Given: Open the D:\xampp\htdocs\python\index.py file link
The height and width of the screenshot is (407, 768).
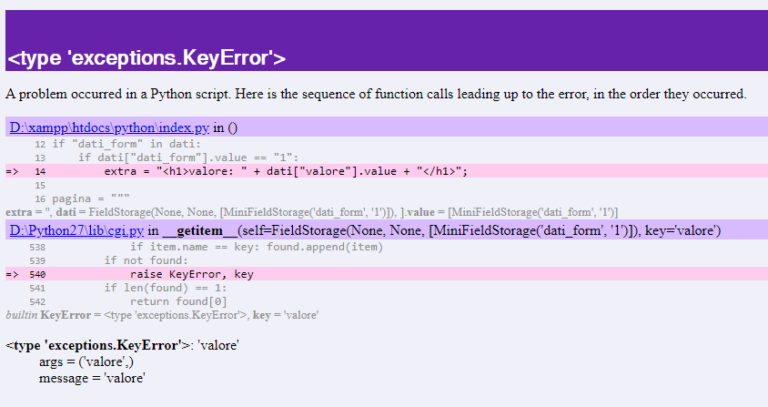Looking at the screenshot, I should click(108, 128).
